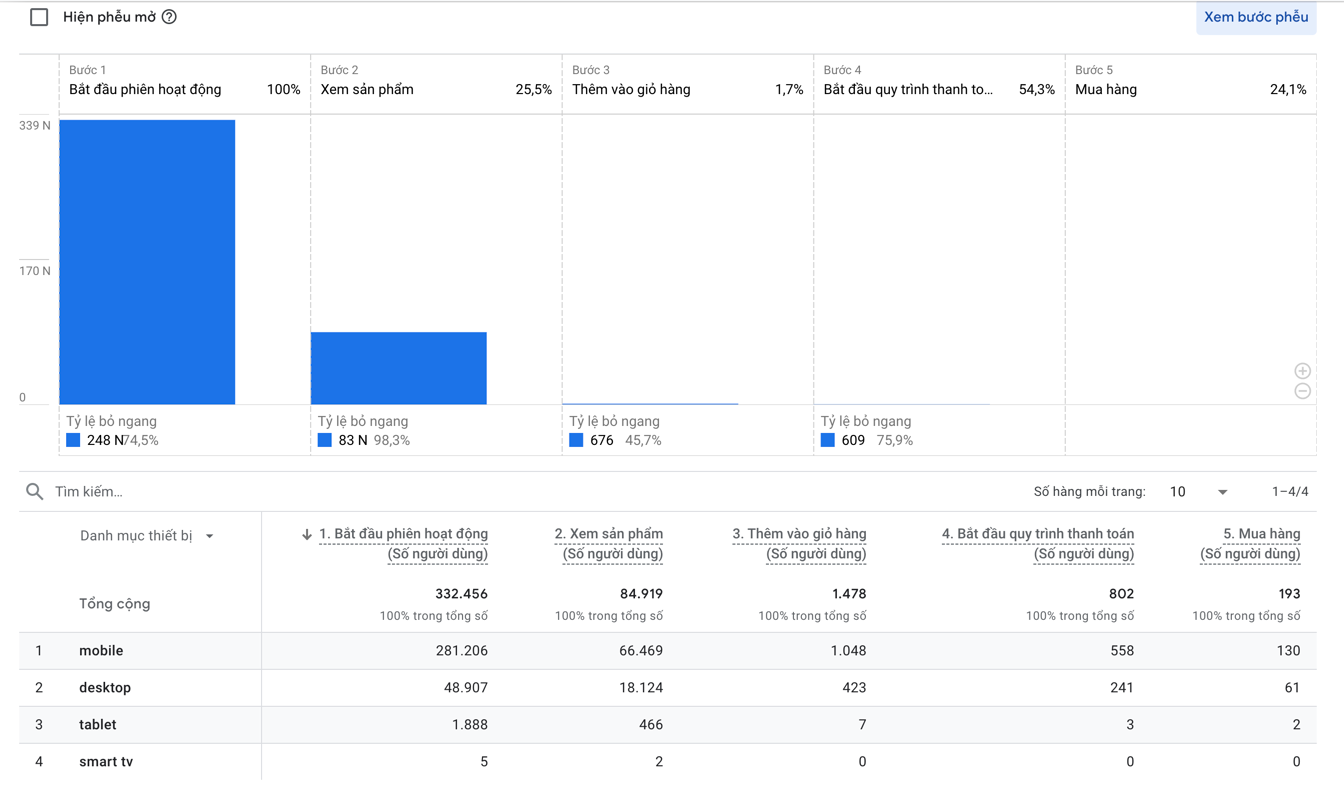Click the "Xem bước phễu" button
The width and height of the screenshot is (1344, 800).
pyautogui.click(x=1256, y=17)
